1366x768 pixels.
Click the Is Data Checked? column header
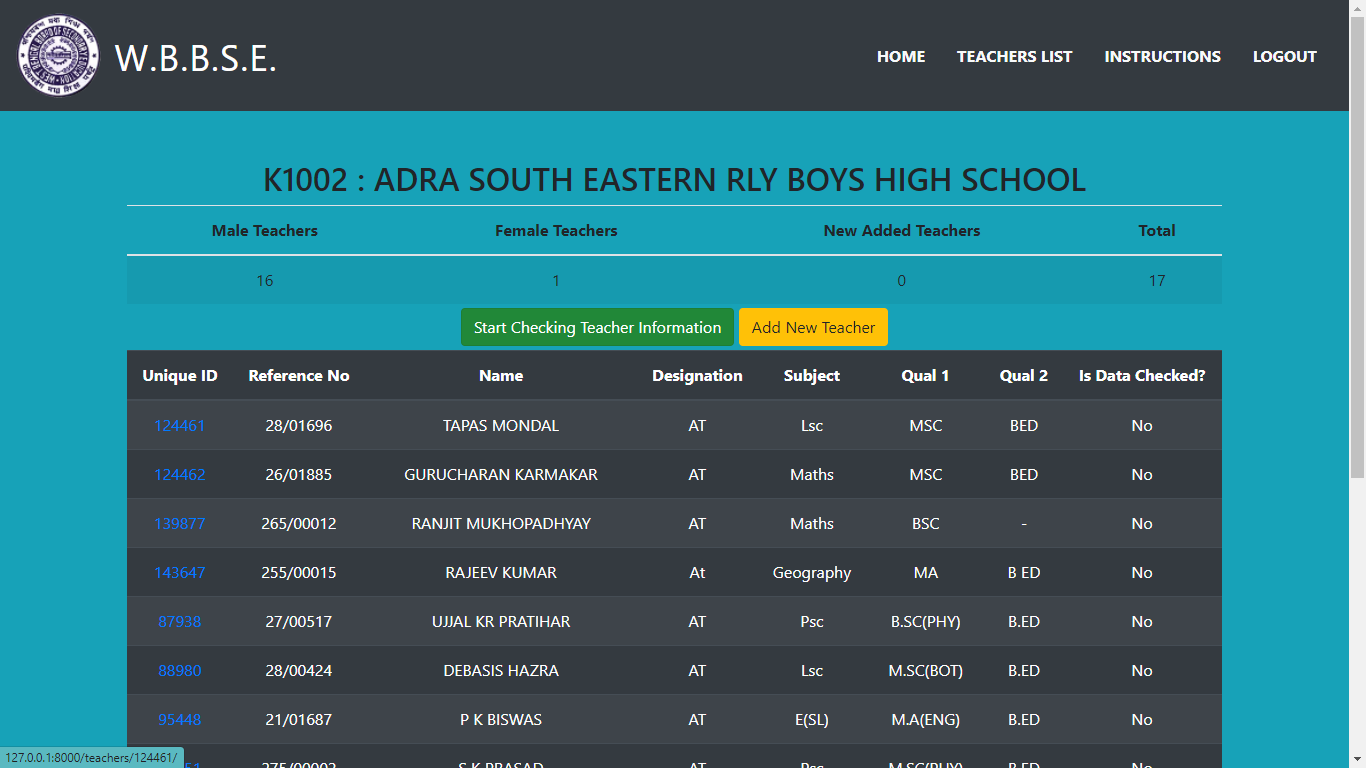point(1141,376)
